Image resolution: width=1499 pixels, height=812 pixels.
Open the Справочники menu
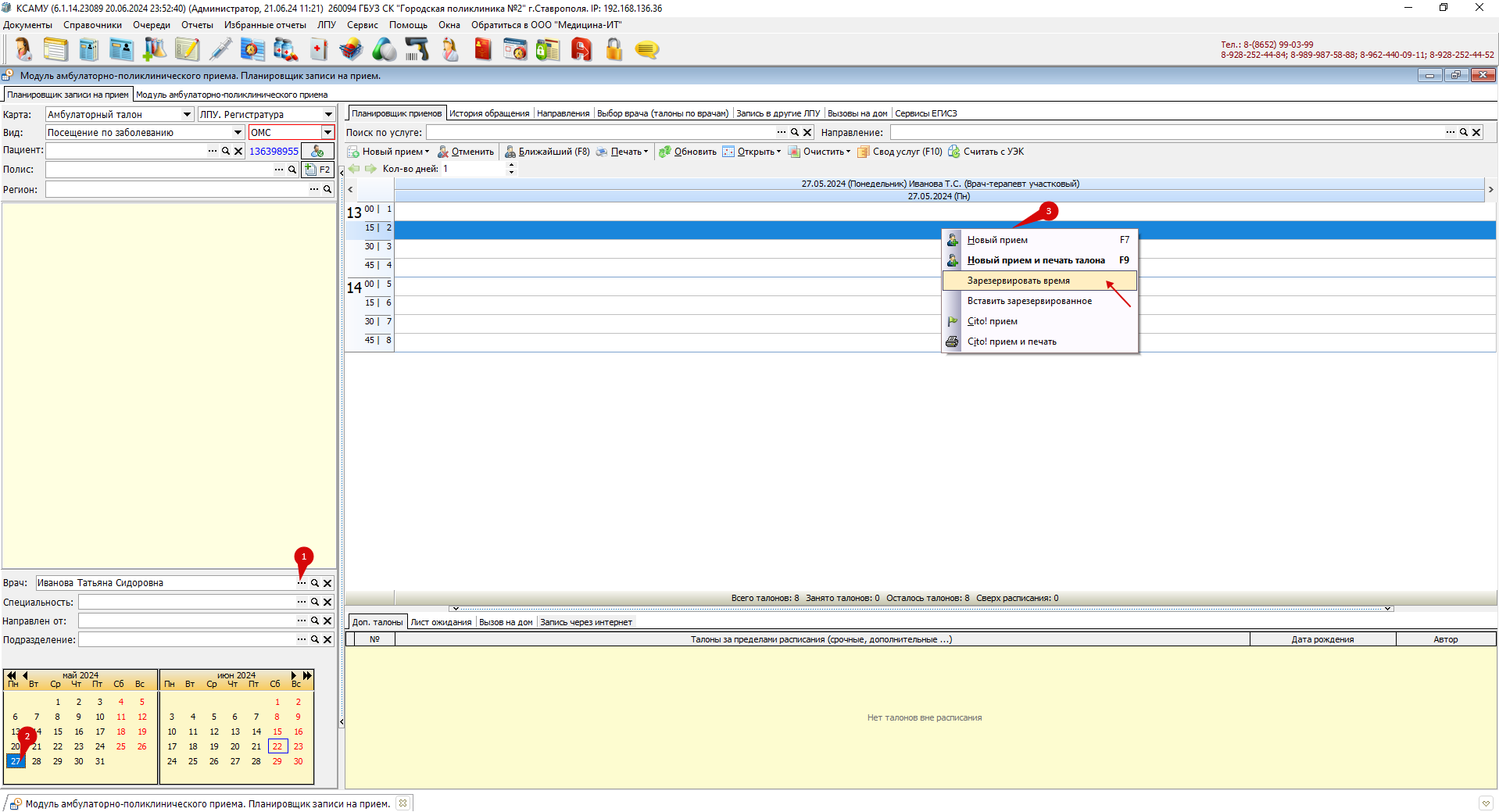pyautogui.click(x=92, y=25)
